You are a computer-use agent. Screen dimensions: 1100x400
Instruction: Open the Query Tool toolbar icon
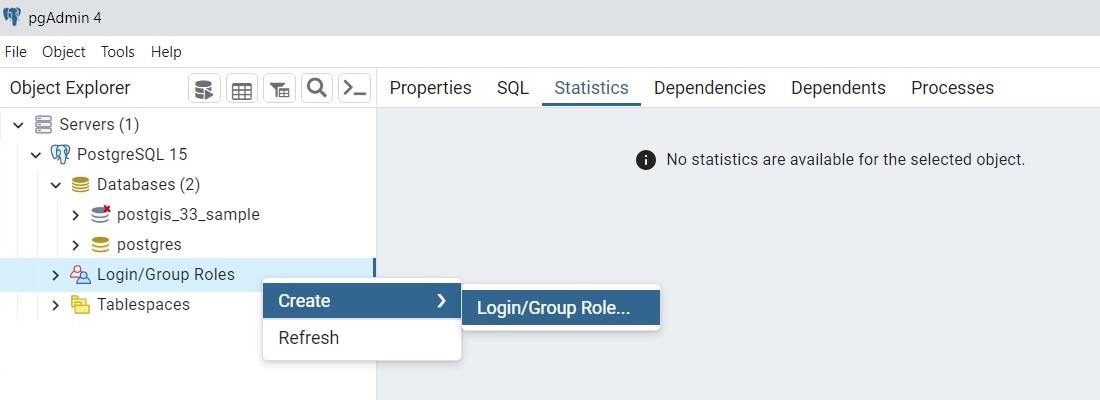tap(204, 88)
